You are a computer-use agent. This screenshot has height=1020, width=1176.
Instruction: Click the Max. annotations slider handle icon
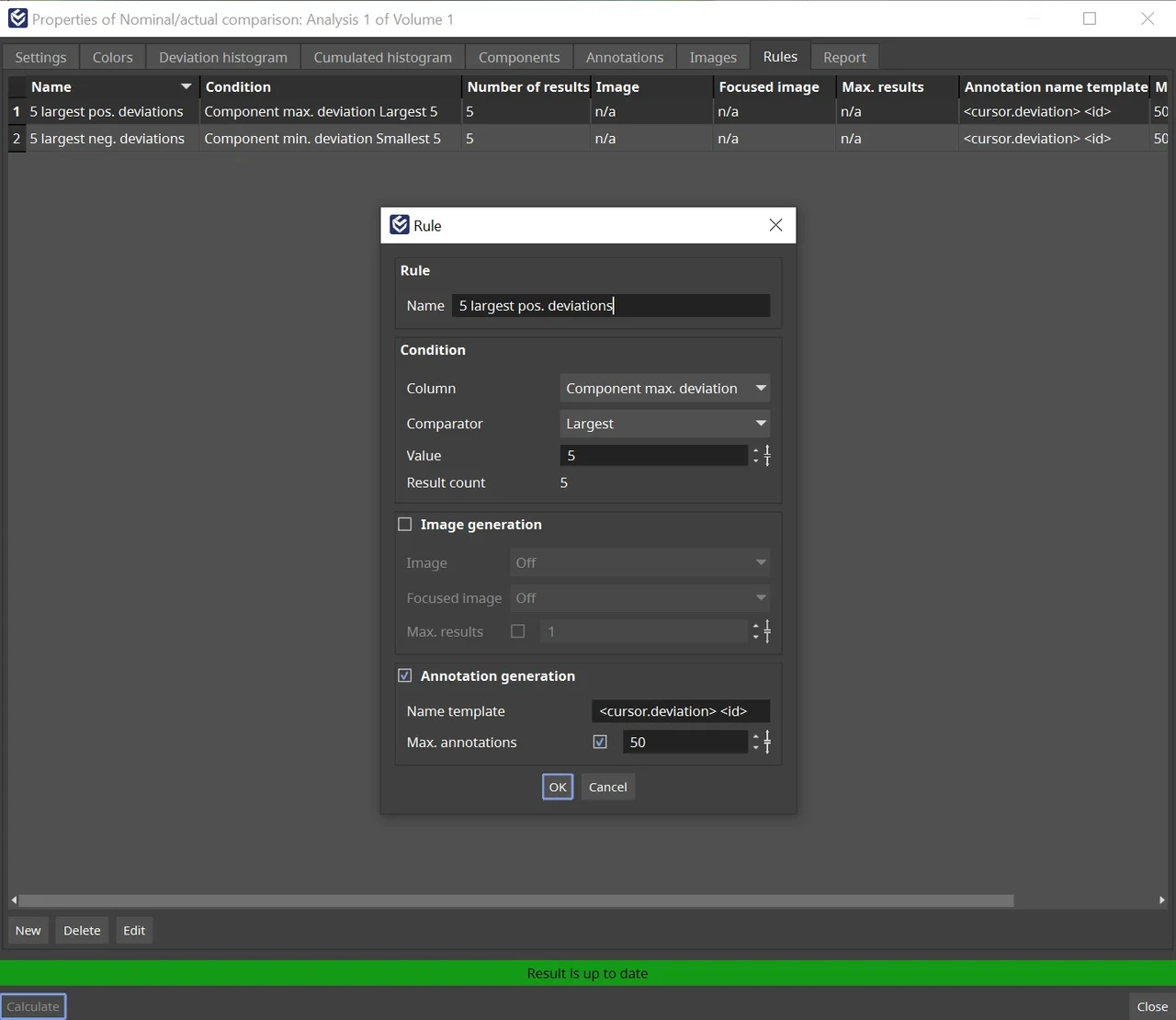[x=767, y=742]
